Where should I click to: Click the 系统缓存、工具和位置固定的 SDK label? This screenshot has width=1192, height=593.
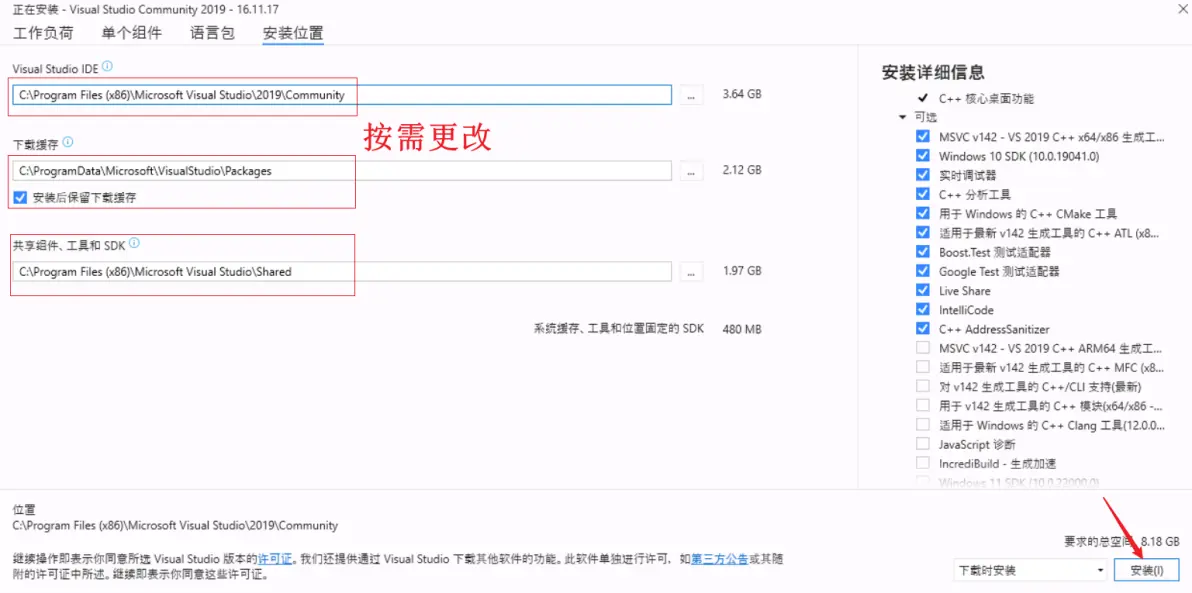tap(619, 329)
